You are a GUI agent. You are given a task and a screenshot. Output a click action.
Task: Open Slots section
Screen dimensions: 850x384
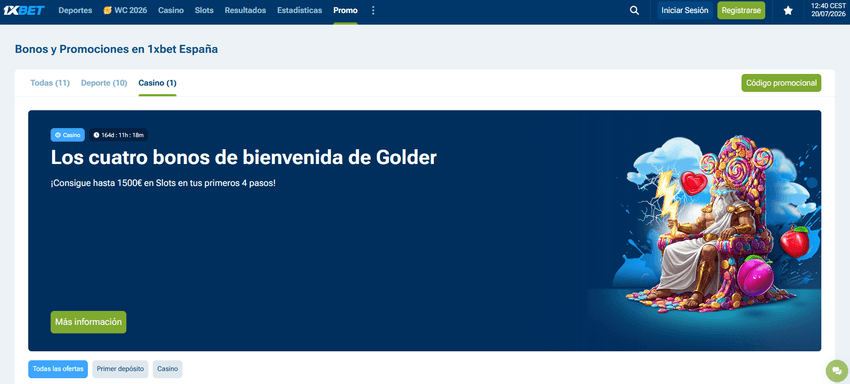[204, 10]
